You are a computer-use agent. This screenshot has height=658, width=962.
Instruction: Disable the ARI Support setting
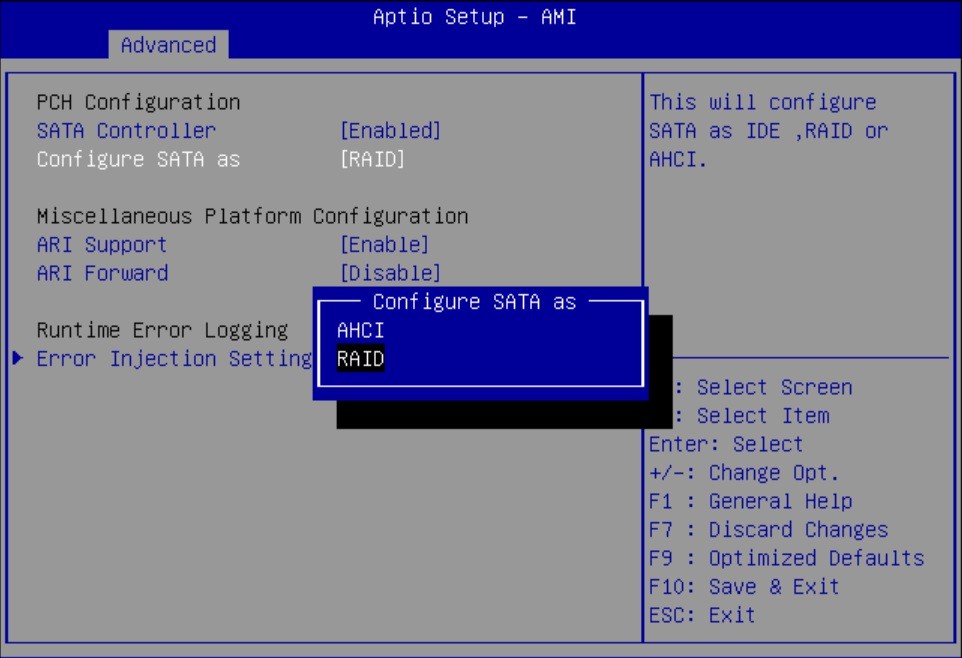pos(385,244)
